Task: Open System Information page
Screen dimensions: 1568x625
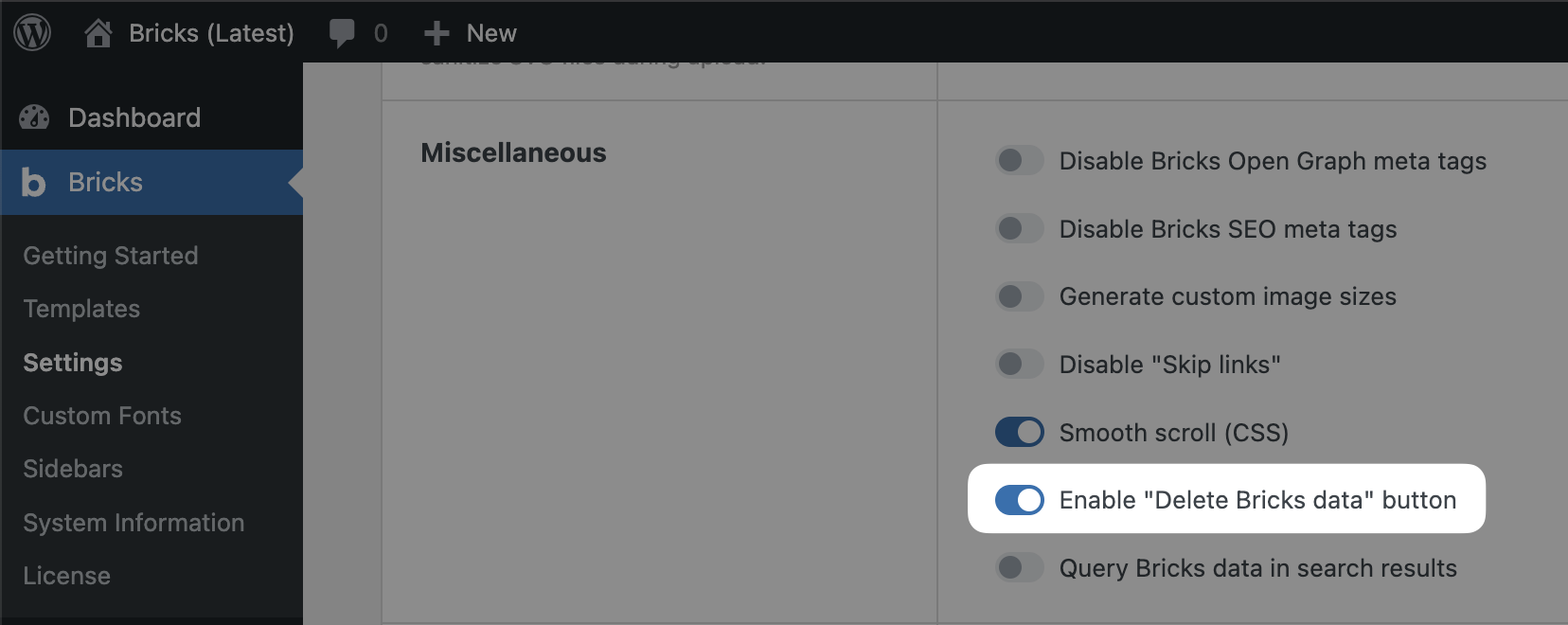Action: coord(134,523)
